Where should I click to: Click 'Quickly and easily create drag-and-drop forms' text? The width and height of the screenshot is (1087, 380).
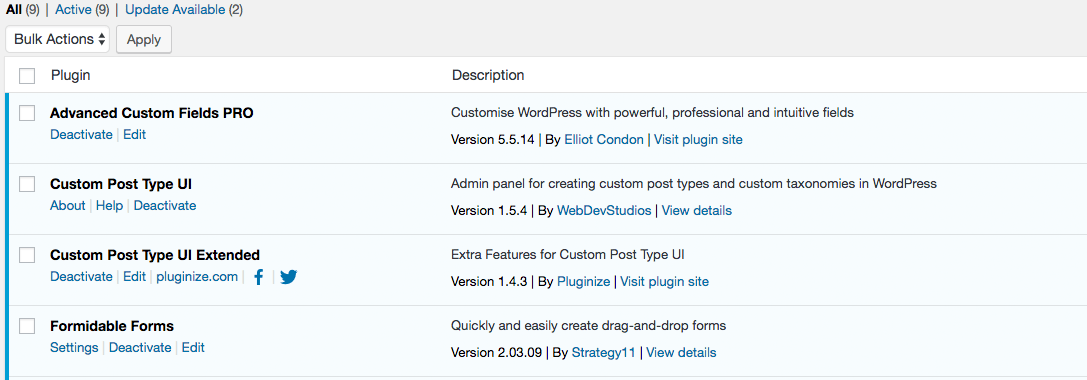[588, 325]
